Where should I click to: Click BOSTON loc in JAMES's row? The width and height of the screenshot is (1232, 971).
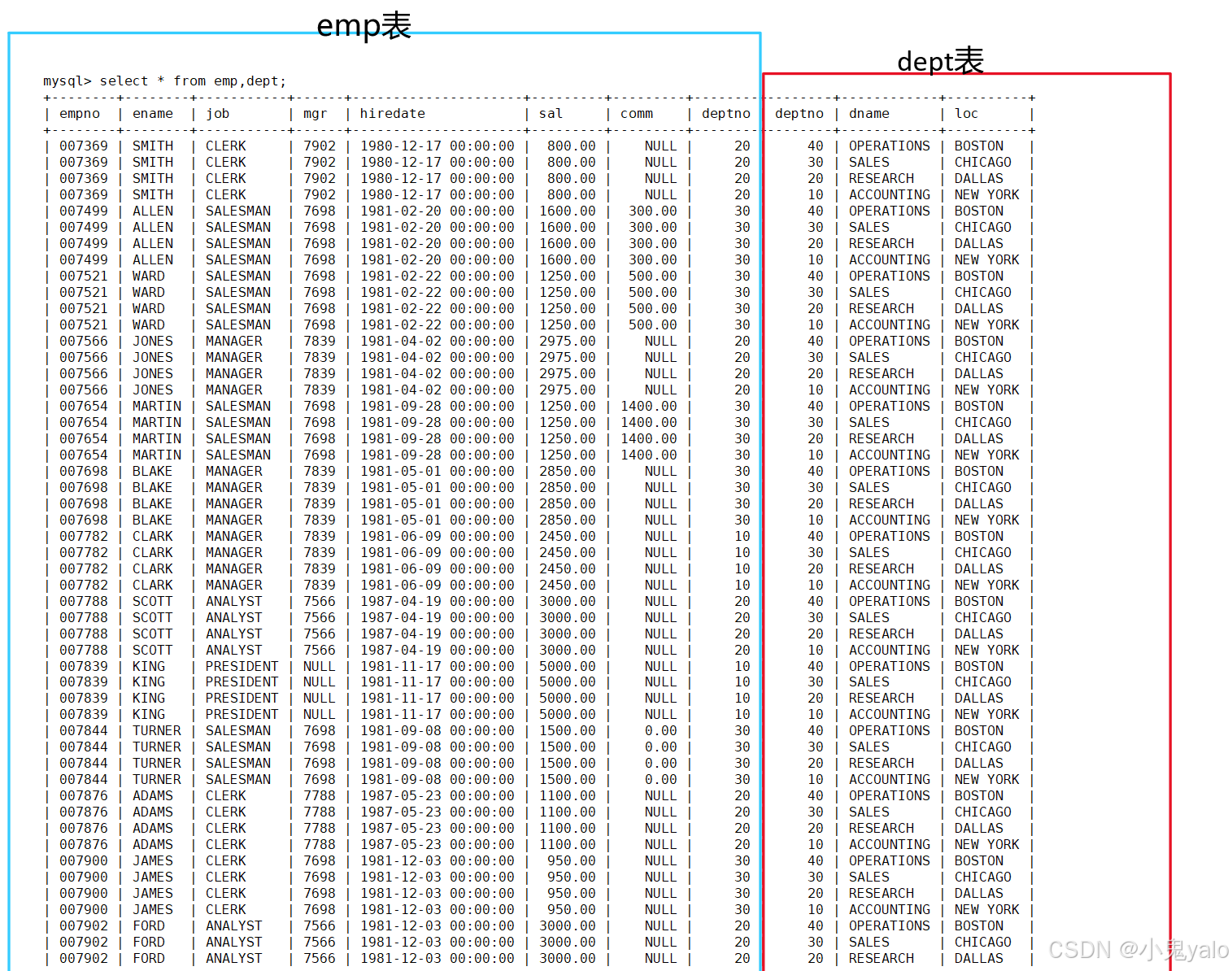[979, 861]
